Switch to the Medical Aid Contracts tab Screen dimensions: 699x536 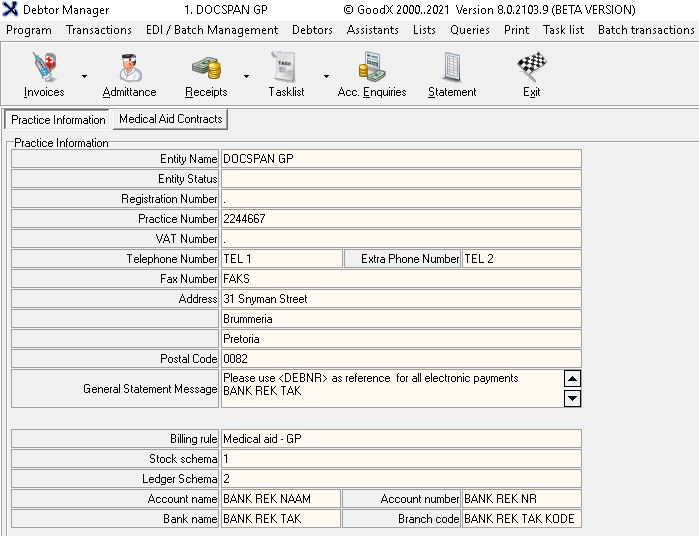(x=170, y=119)
